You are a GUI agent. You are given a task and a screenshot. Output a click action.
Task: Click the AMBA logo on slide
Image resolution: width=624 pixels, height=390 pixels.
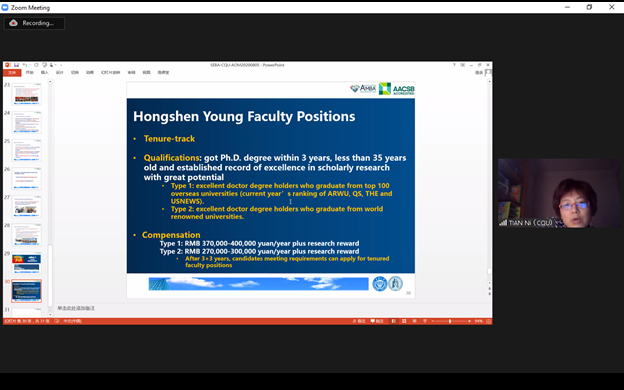point(363,88)
